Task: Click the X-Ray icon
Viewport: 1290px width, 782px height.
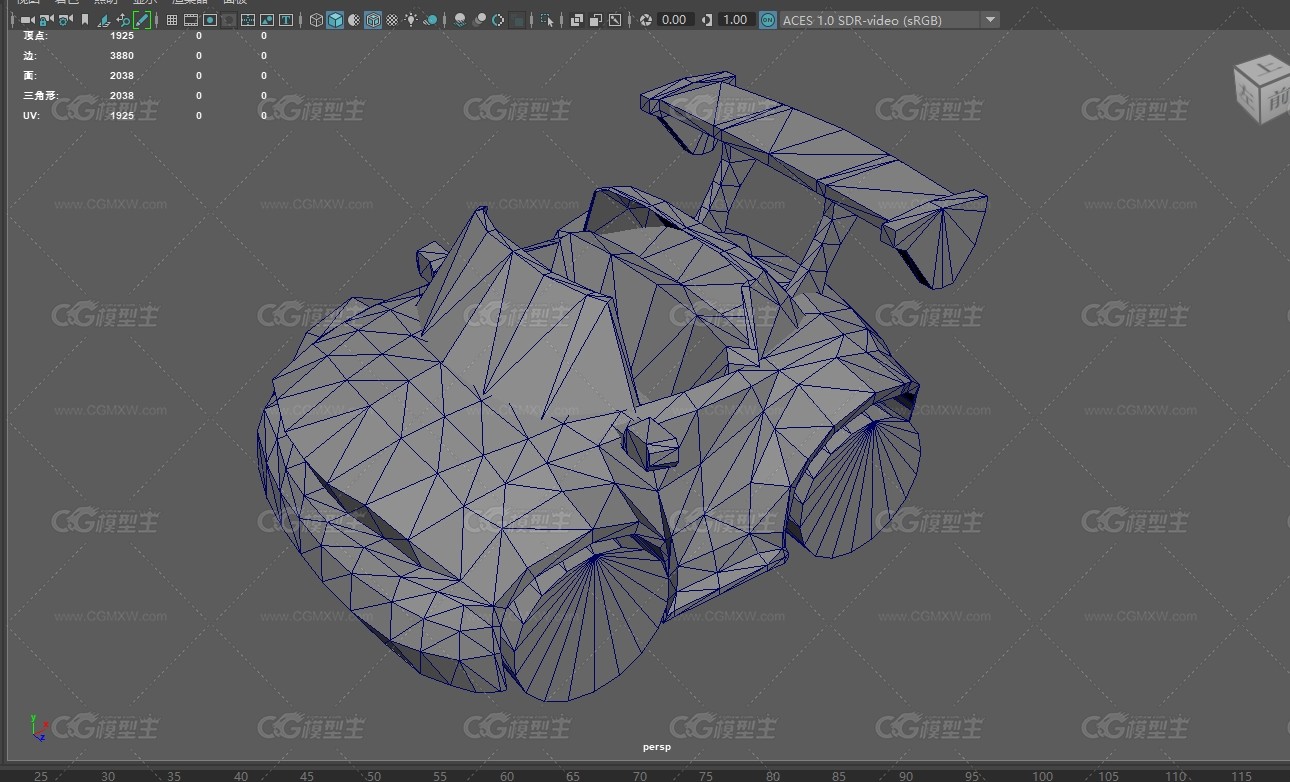Action: (577, 20)
